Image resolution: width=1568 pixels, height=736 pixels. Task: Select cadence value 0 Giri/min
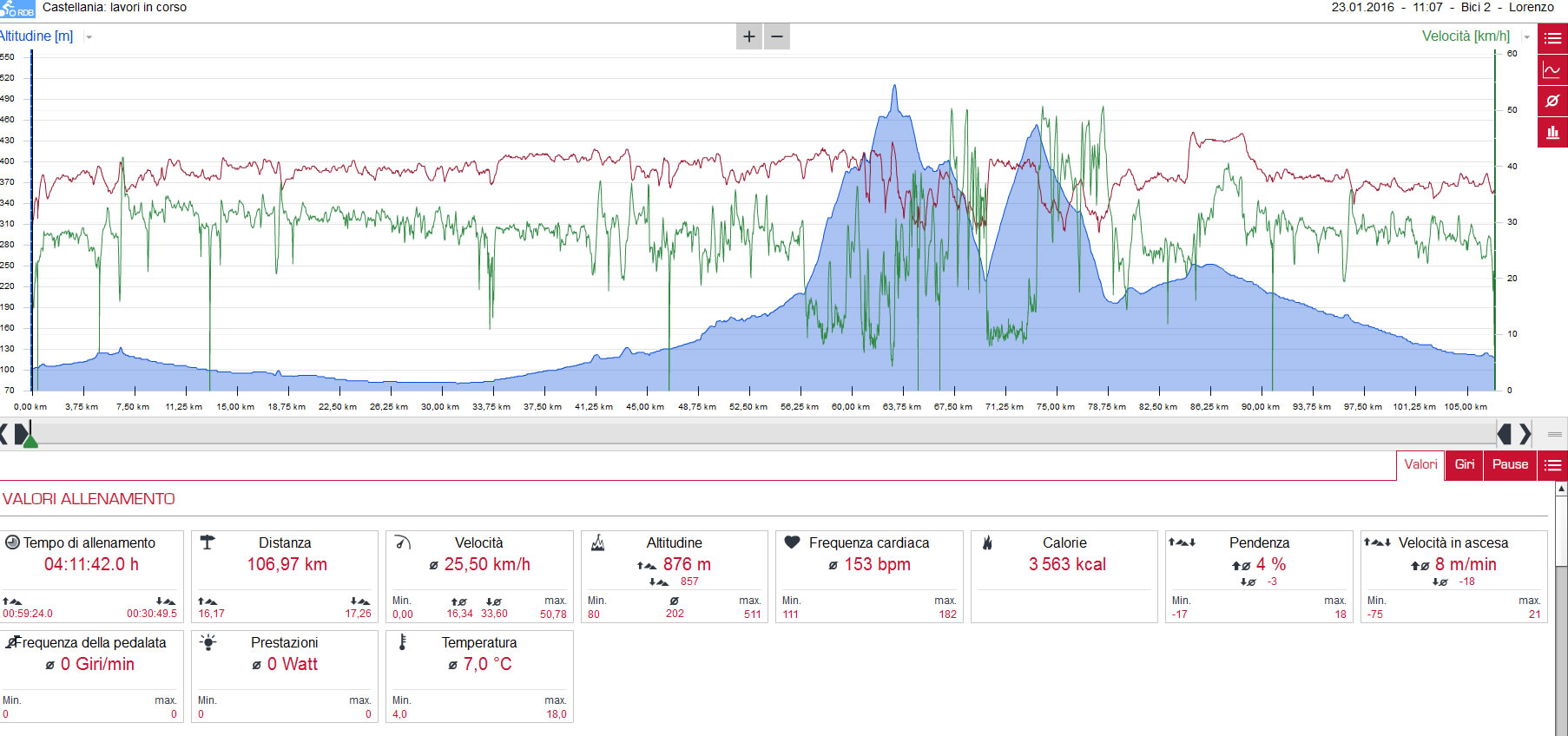97,664
